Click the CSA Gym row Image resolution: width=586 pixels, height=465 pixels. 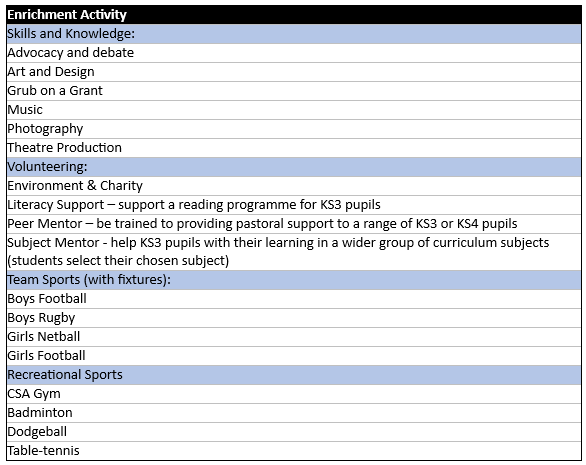(x=294, y=394)
